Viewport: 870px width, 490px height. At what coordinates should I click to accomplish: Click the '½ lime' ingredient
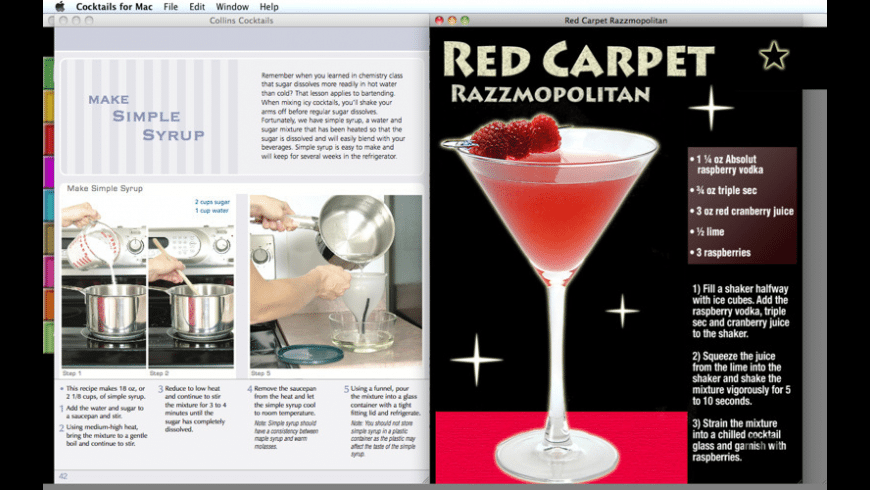pos(707,231)
